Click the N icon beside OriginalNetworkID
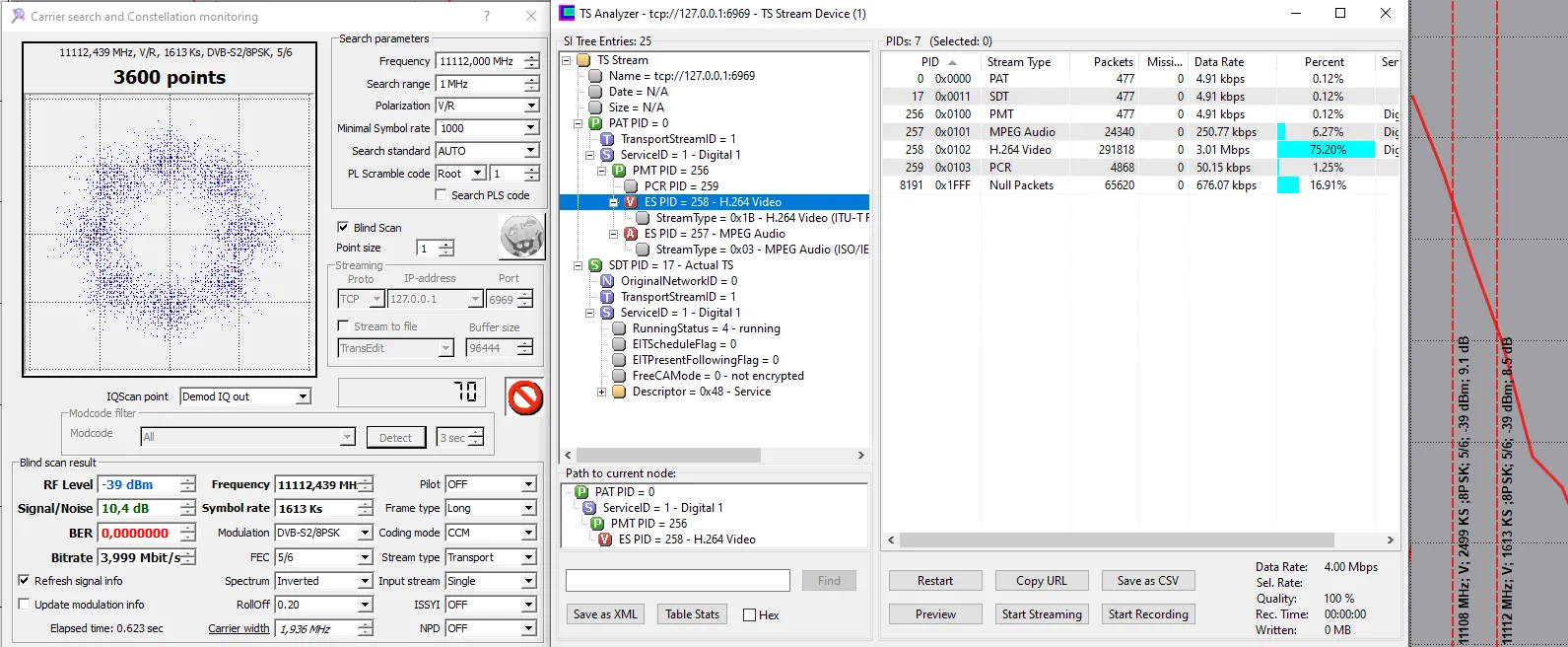This screenshot has width=1568, height=647. [x=607, y=281]
